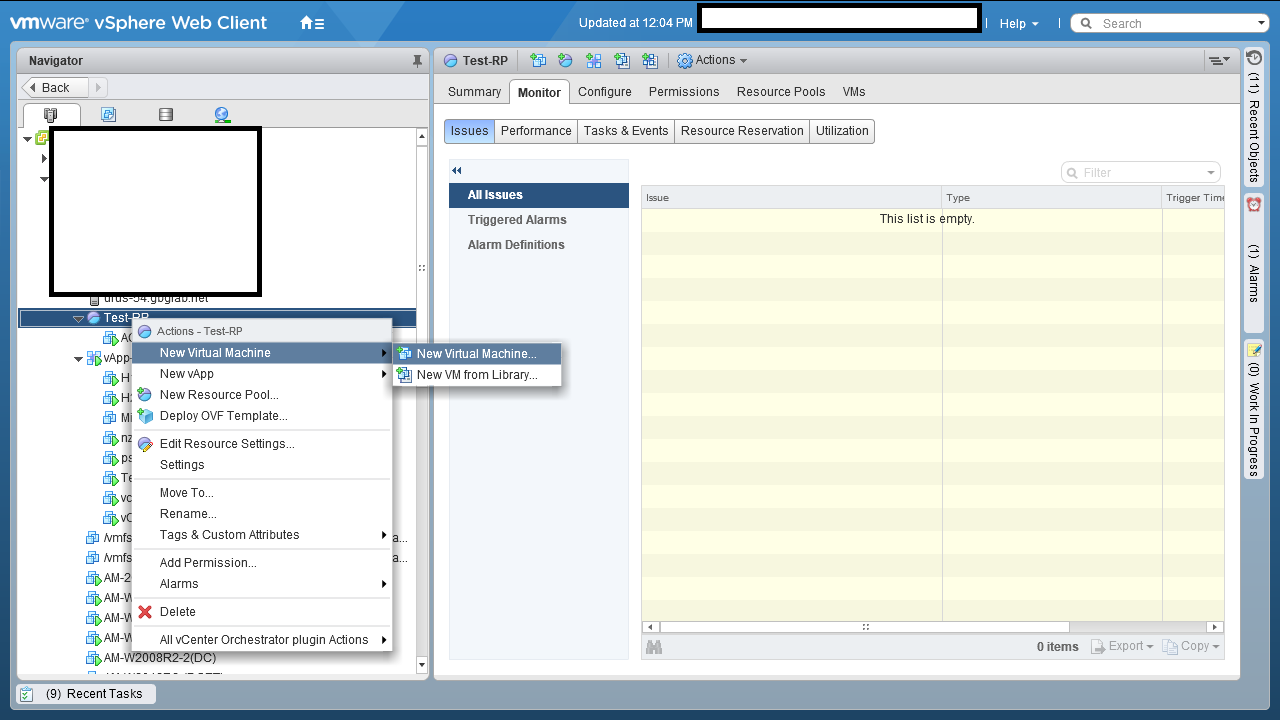Open the Storage navigator tab

(166, 115)
